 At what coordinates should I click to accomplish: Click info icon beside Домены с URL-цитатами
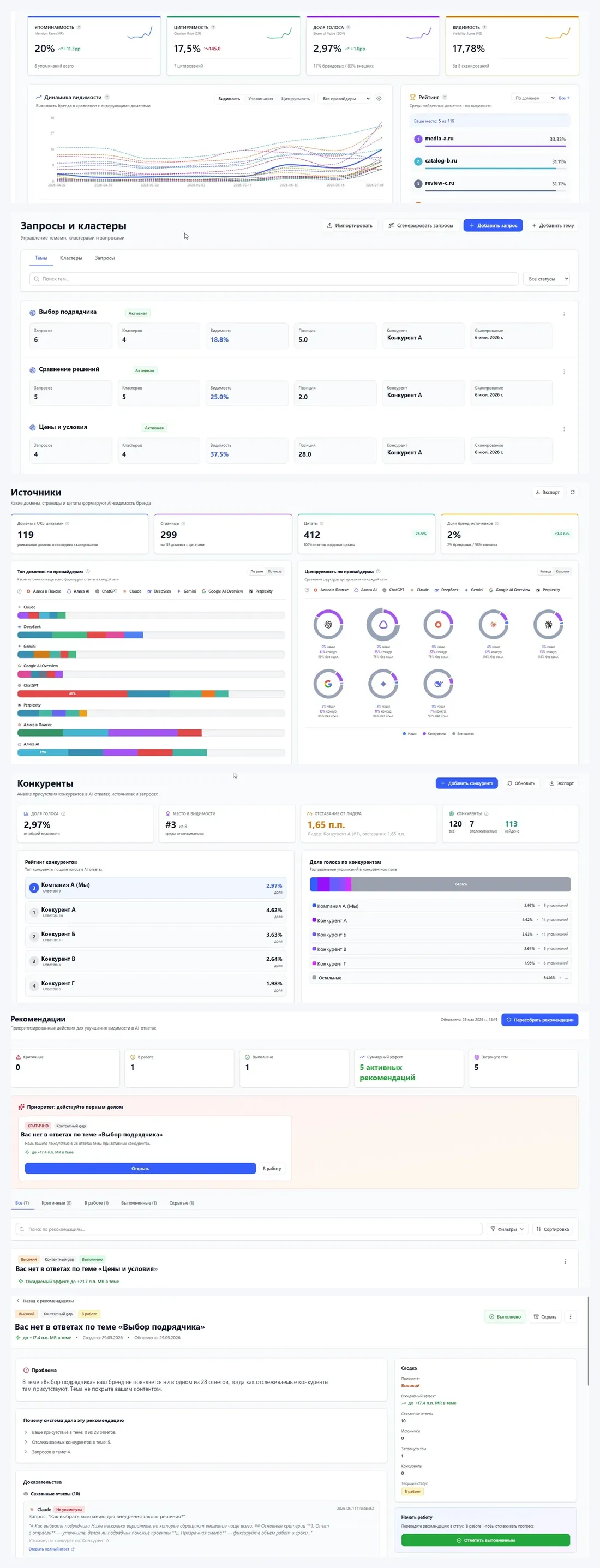[67, 523]
